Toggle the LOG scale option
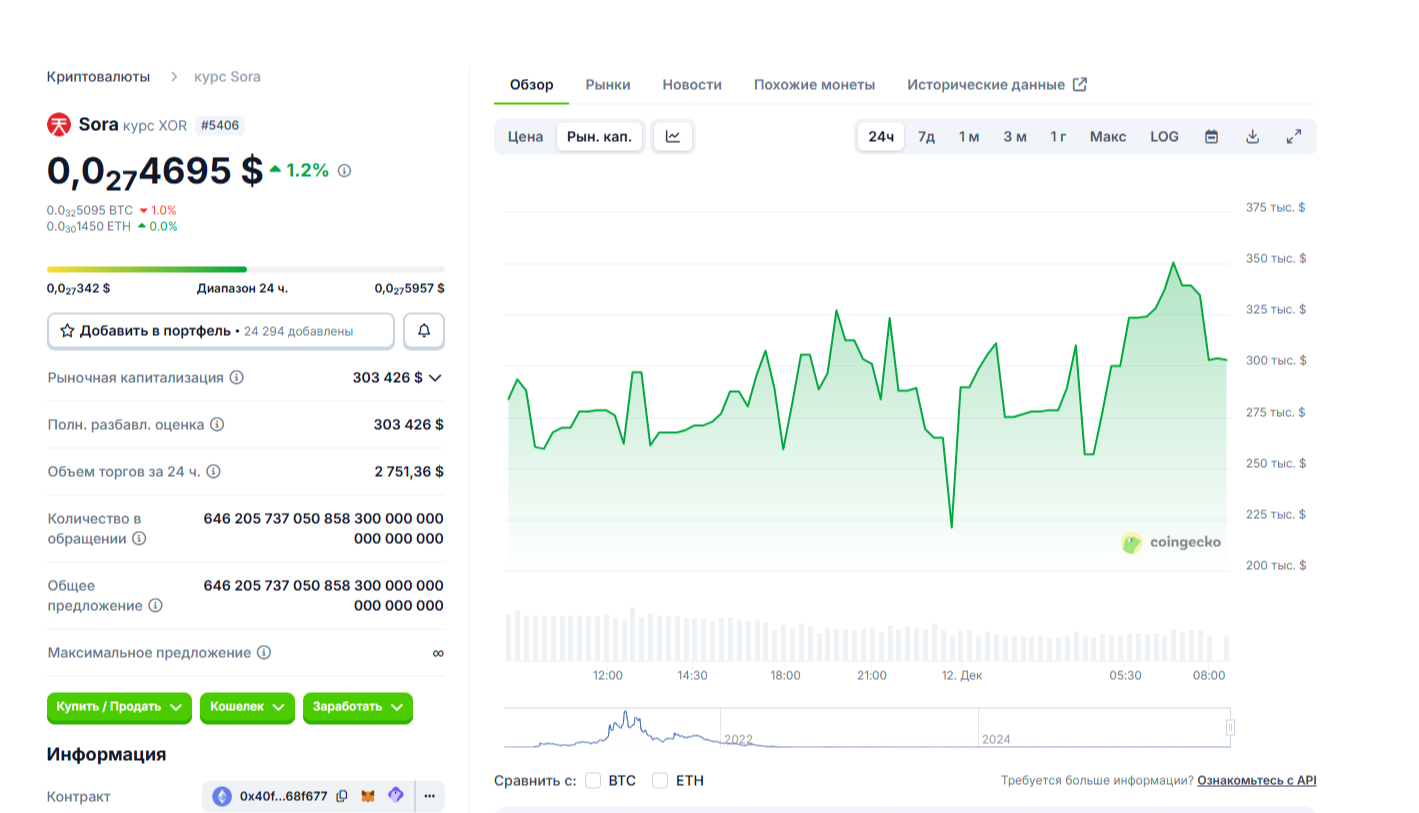This screenshot has width=1419, height=813. [1164, 137]
